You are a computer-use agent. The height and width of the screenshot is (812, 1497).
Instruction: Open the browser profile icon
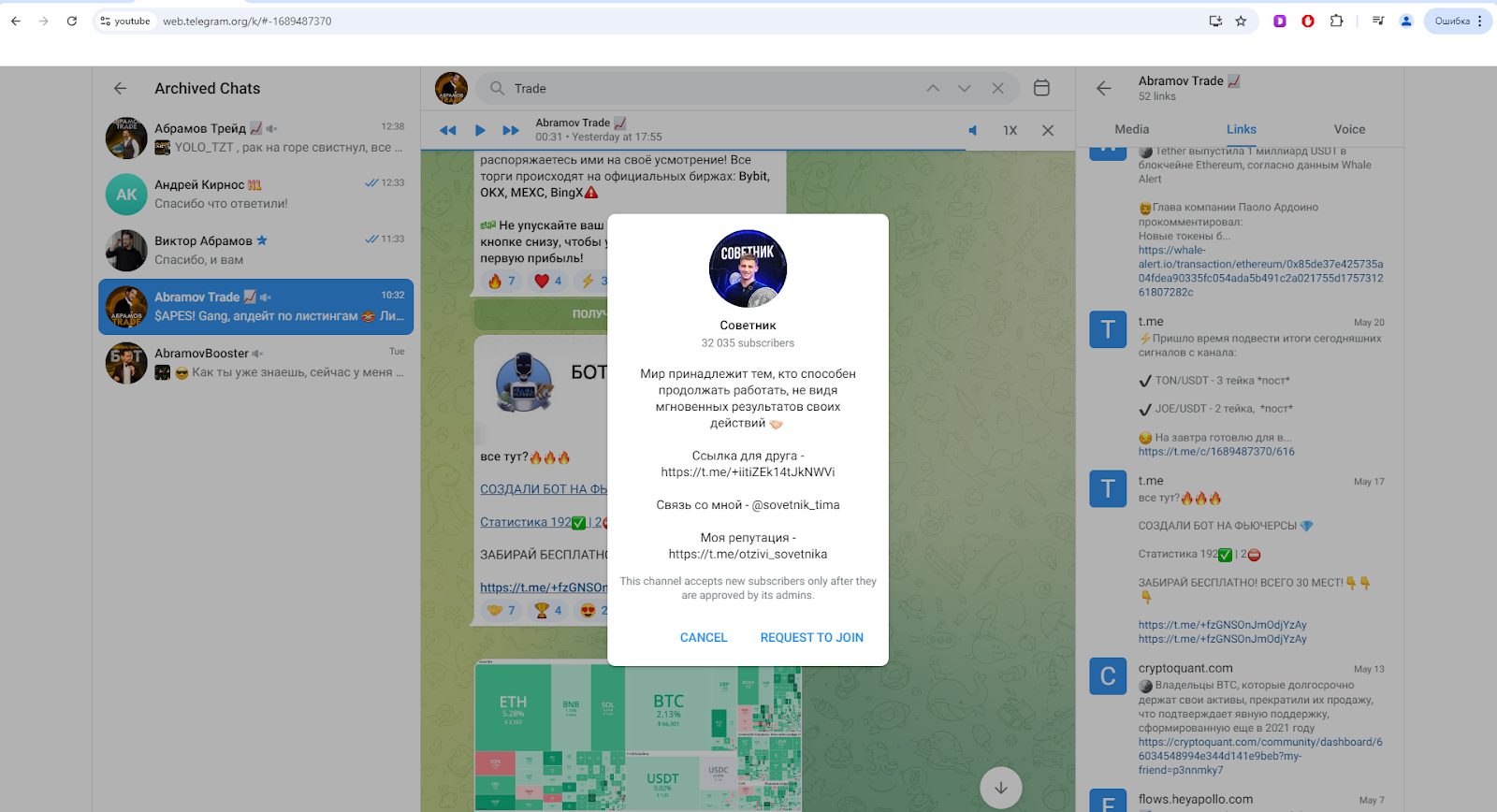1405,21
